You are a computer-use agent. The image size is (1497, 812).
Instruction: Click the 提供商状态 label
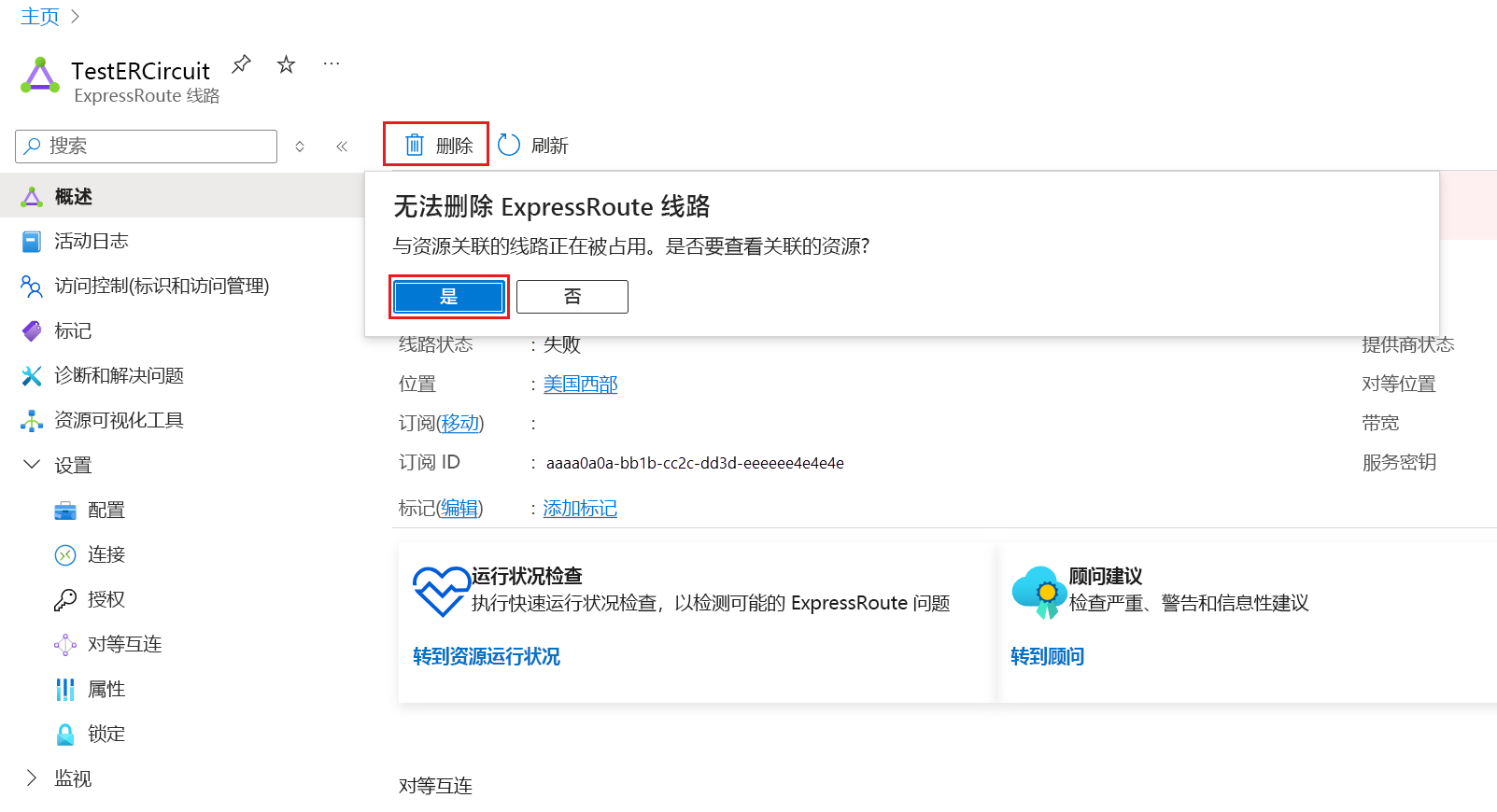pos(1408,345)
